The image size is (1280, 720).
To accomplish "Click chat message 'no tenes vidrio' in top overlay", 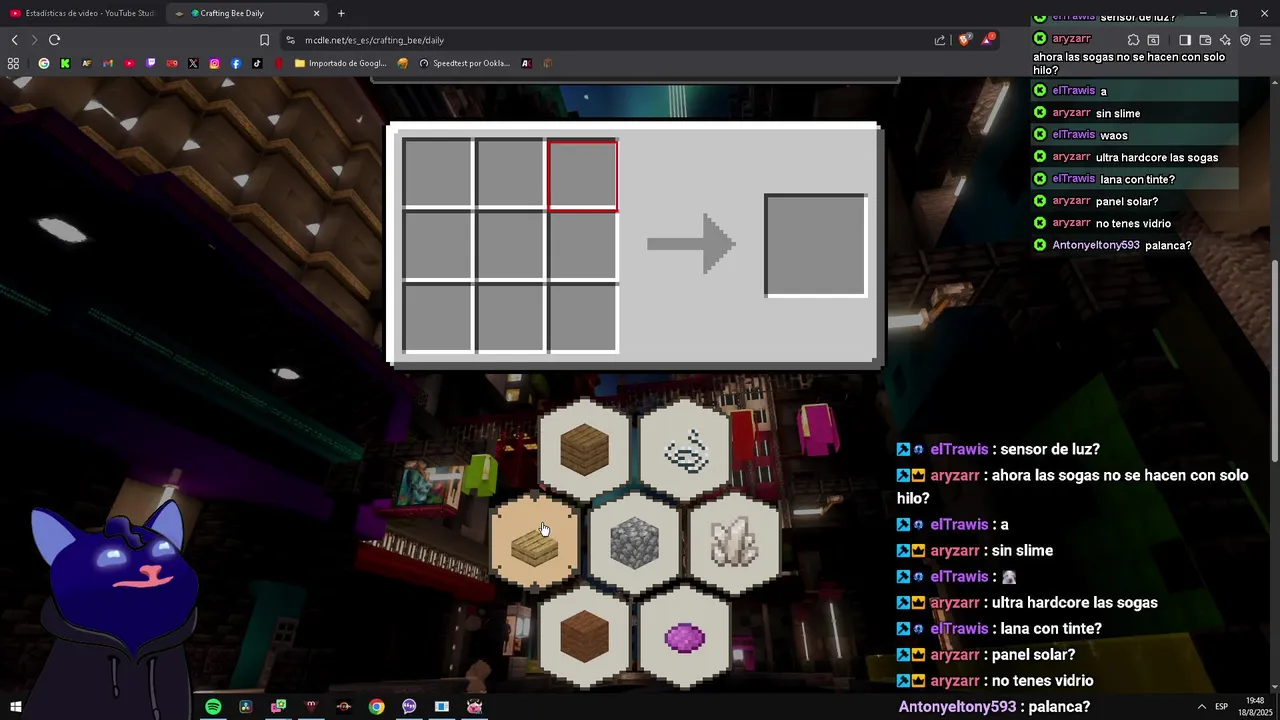I will click(1133, 223).
